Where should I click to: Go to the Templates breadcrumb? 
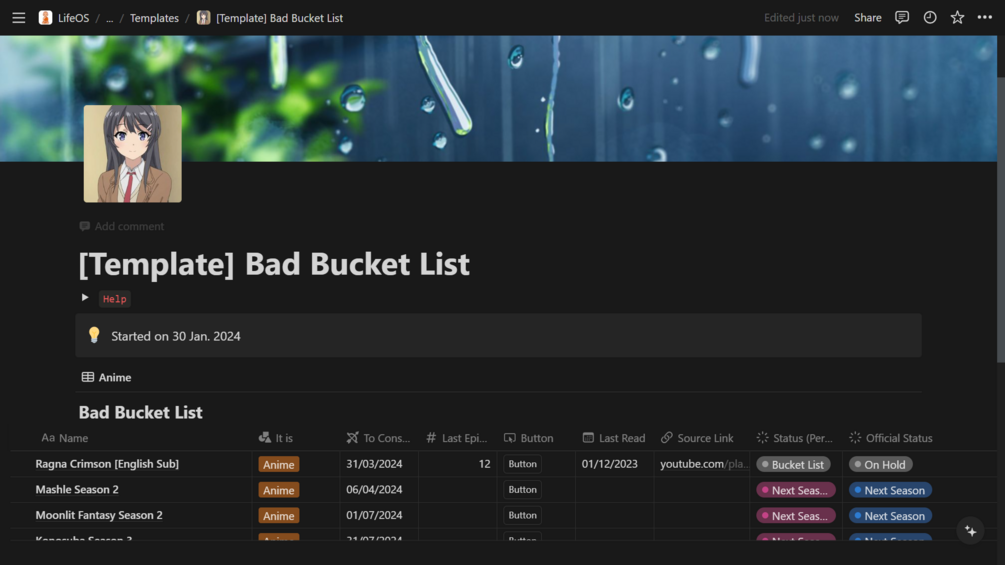(x=154, y=18)
